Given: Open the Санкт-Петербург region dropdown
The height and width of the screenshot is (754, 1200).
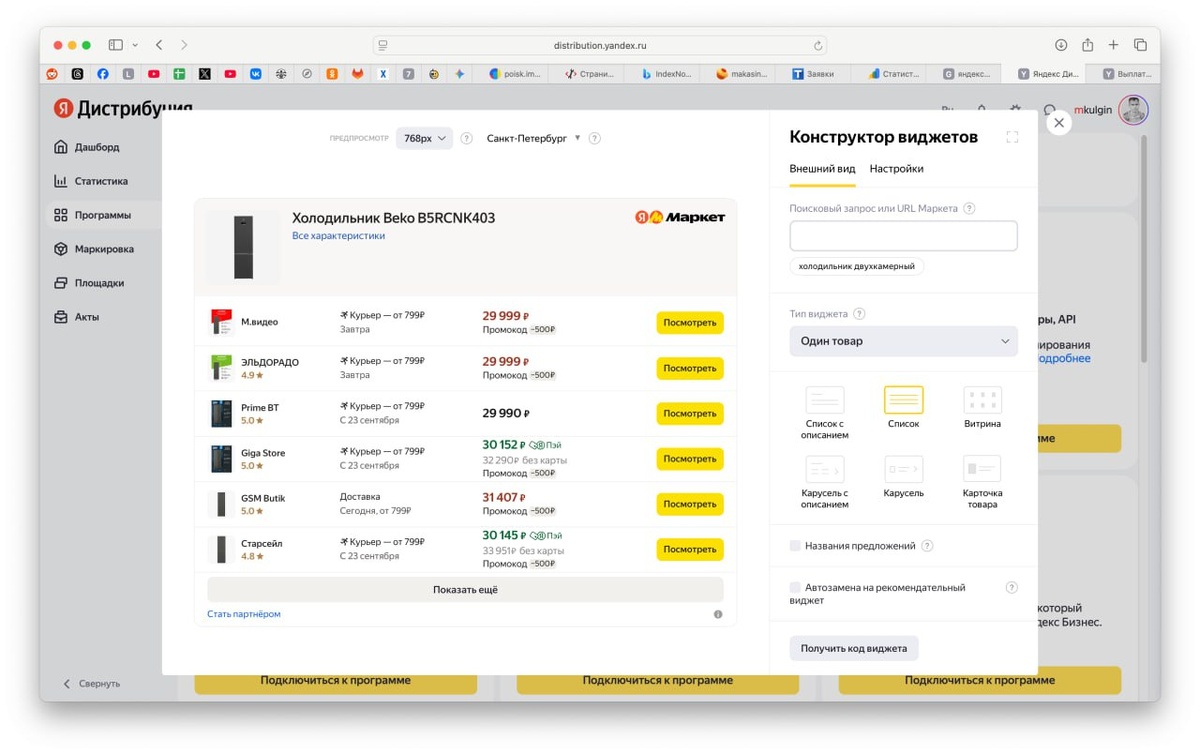Looking at the screenshot, I should (x=533, y=139).
